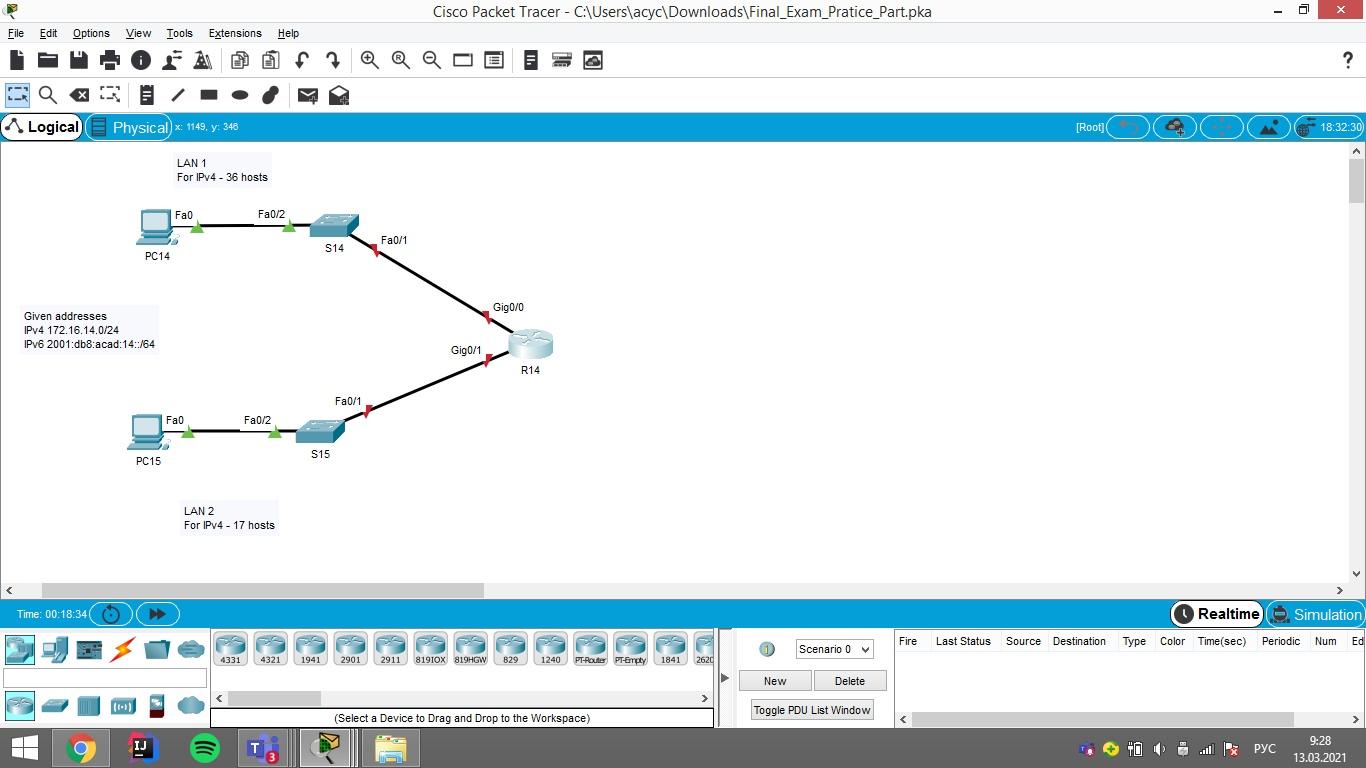Screen dimensions: 1366x768
Task: Click the Delete scenario button
Action: click(850, 681)
